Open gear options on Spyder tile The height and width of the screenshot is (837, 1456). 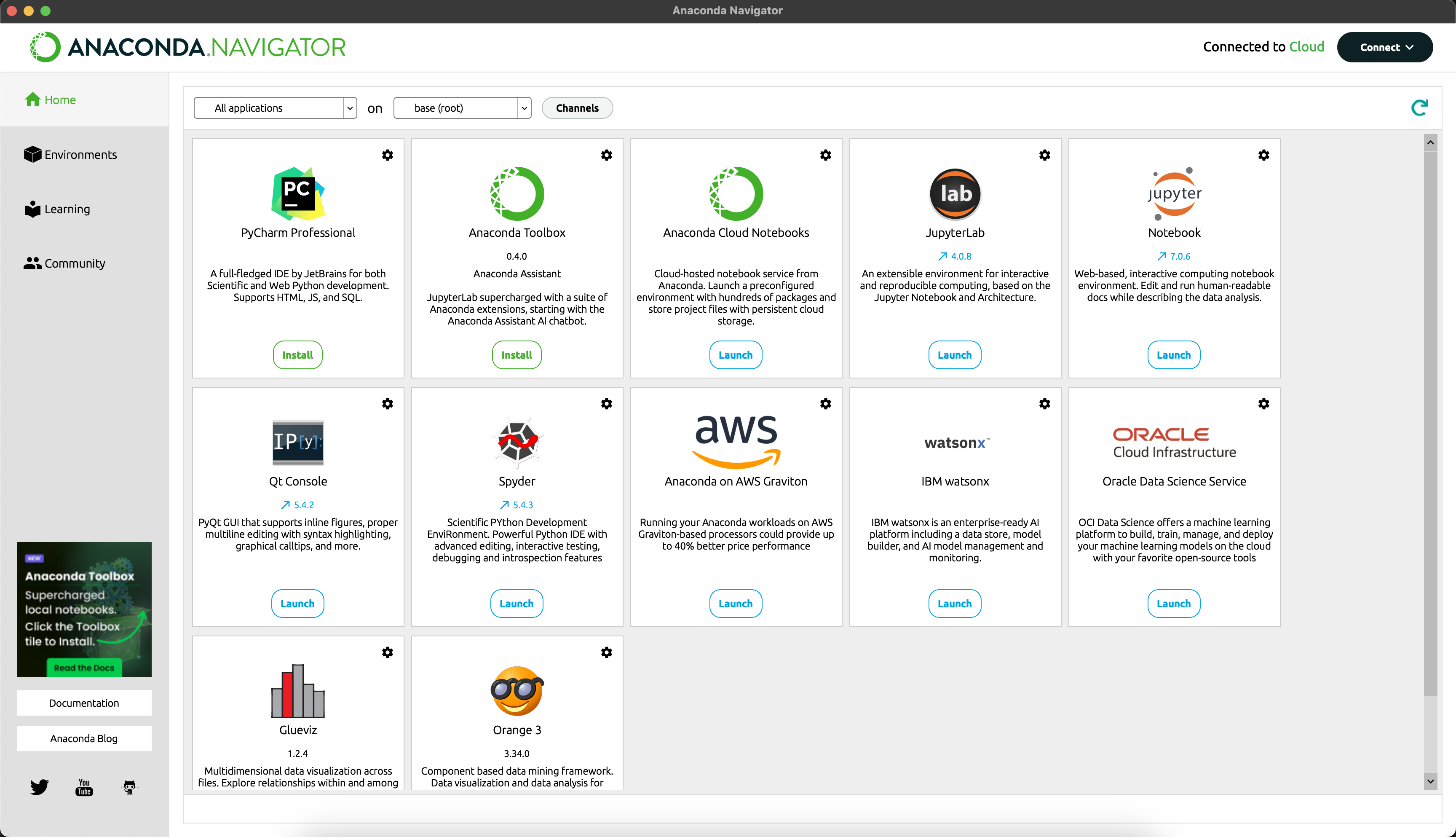tap(606, 404)
